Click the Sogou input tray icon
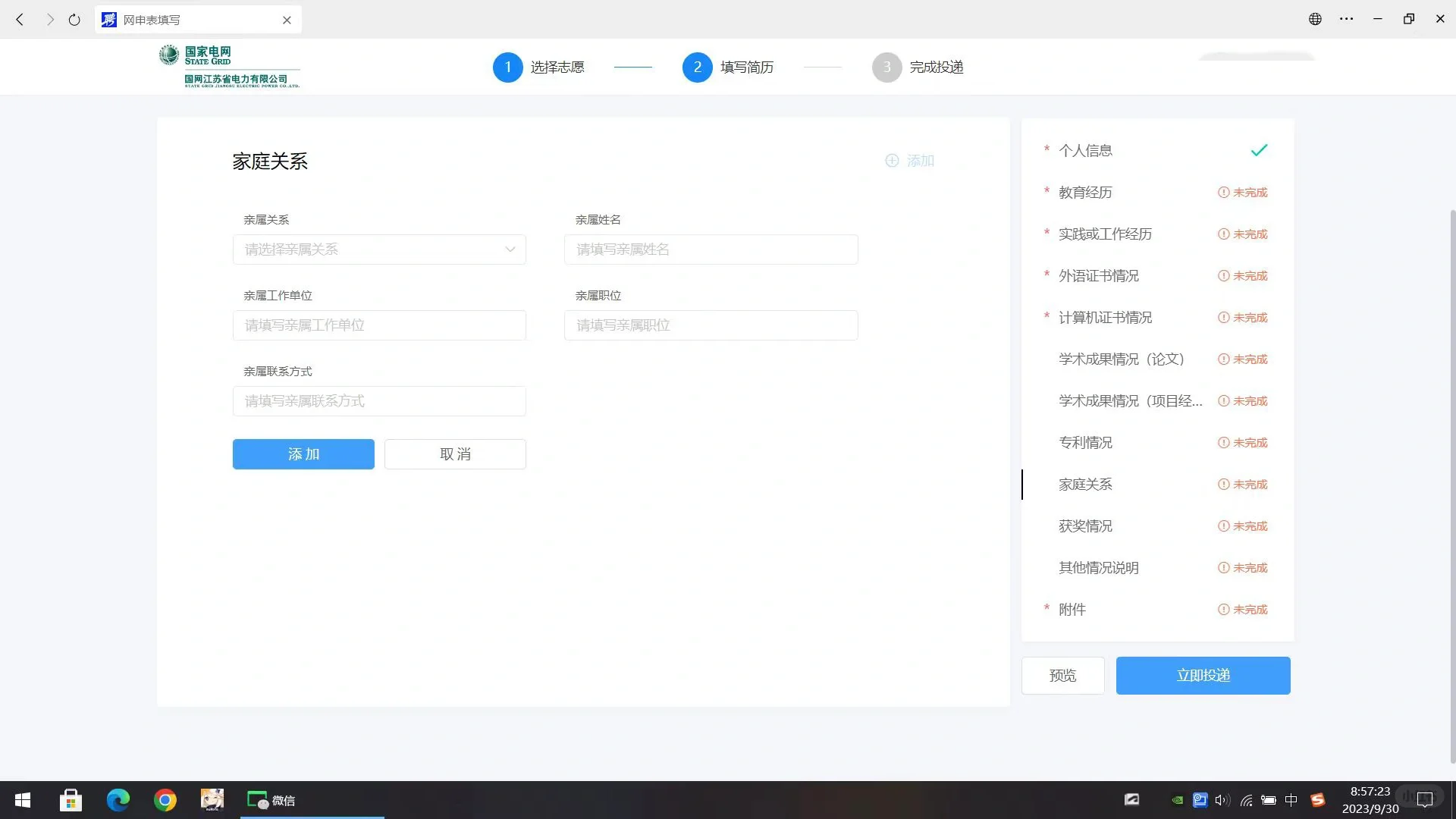The height and width of the screenshot is (819, 1456). point(1318,800)
